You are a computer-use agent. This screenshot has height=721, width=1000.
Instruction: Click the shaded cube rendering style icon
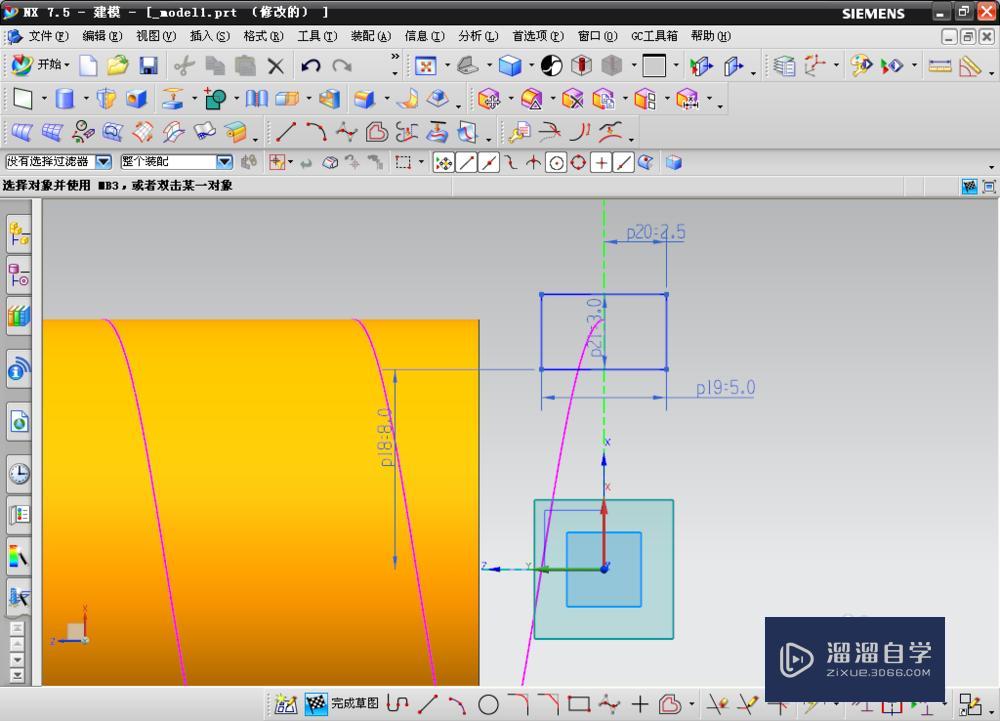pyautogui.click(x=510, y=65)
